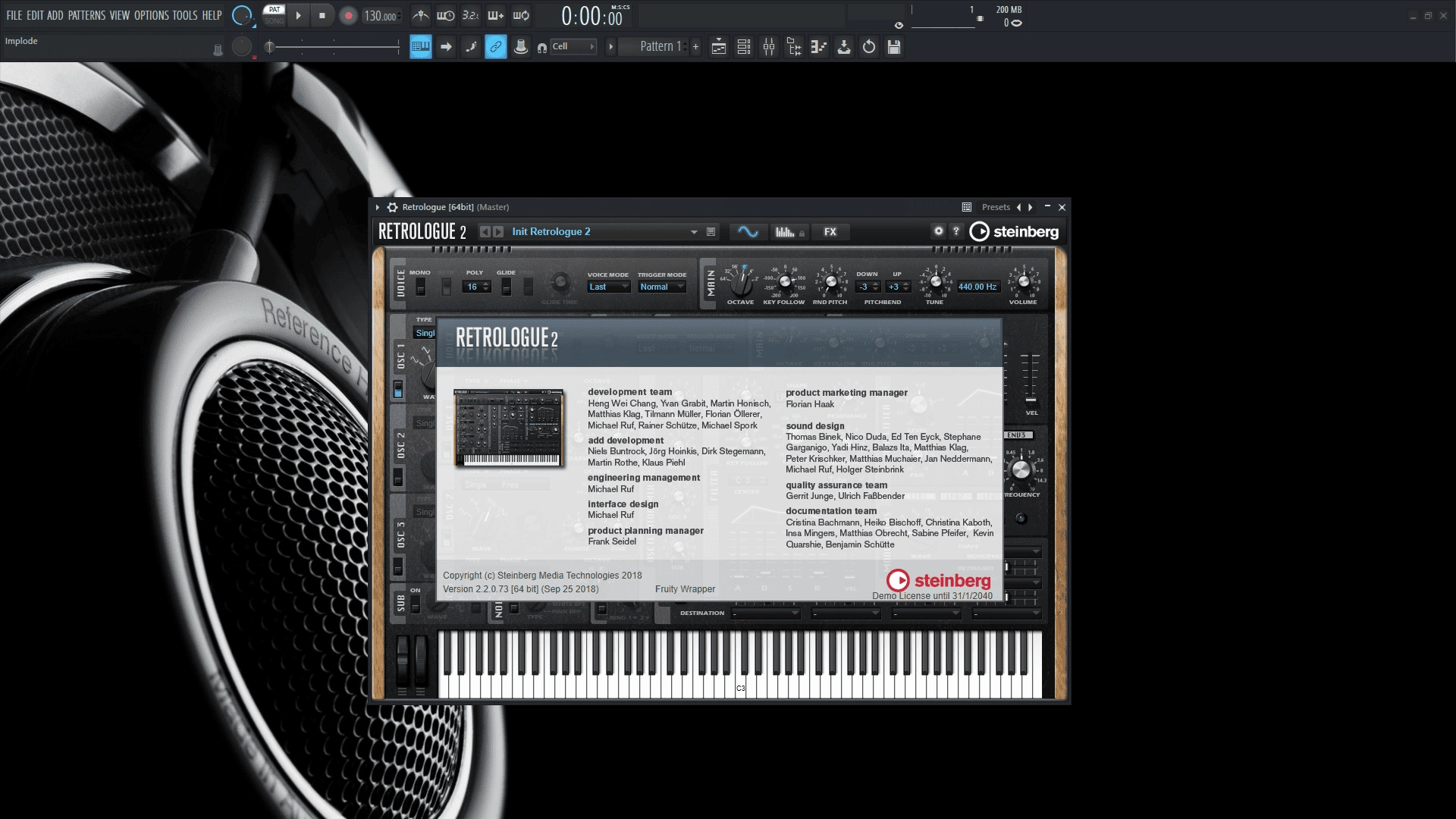Open the browser tree view icon

pyautogui.click(x=794, y=47)
